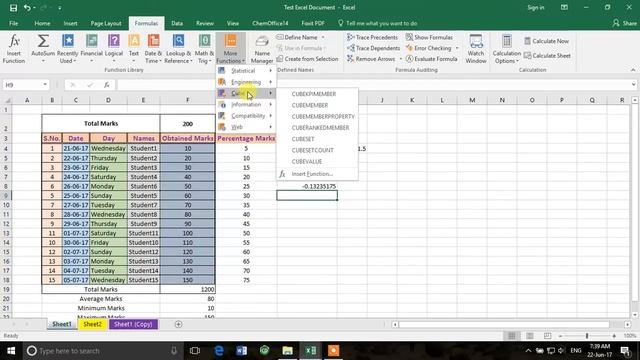Image resolution: width=640 pixels, height=360 pixels.
Task: Open the File menu tab
Action: [x=13, y=23]
